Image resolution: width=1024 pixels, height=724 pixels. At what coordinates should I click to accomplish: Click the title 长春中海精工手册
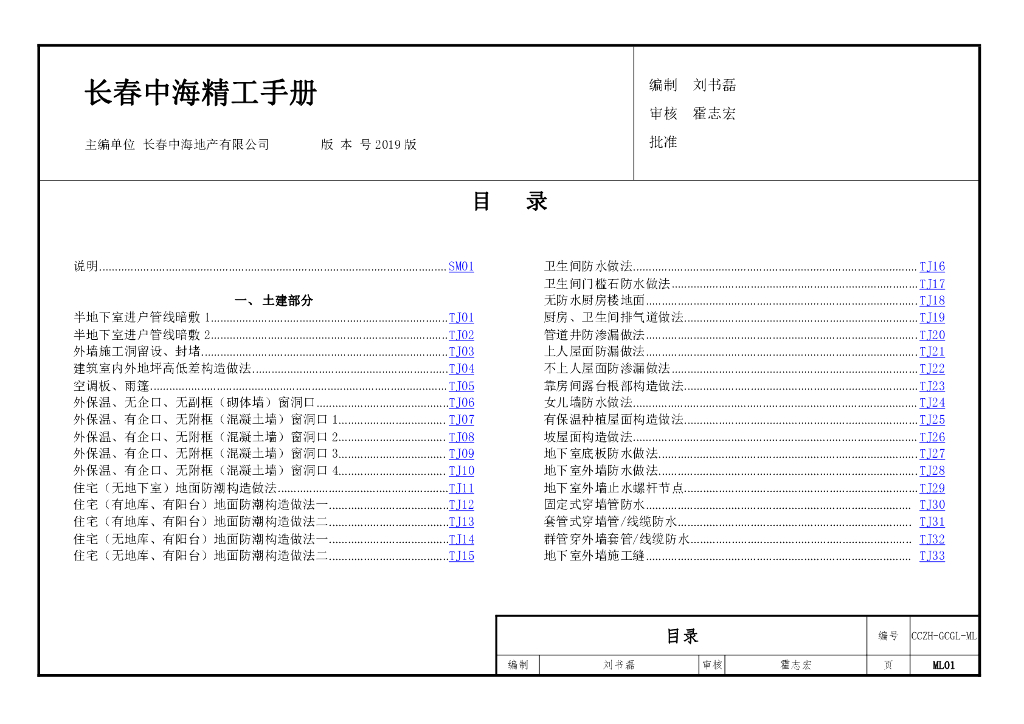[201, 92]
